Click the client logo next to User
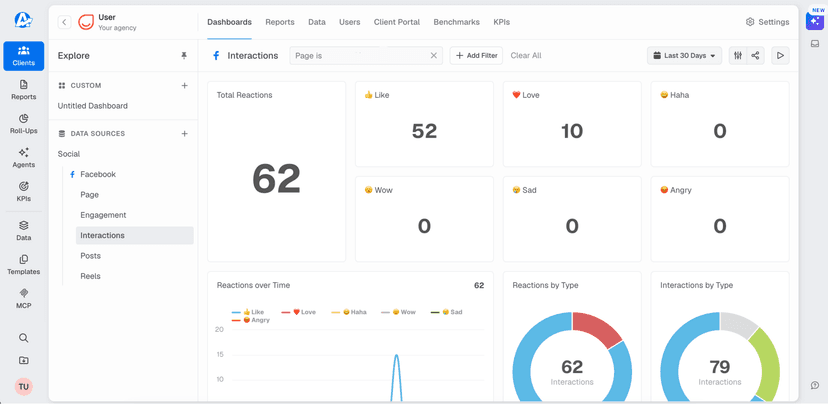The image size is (828, 404). (85, 22)
